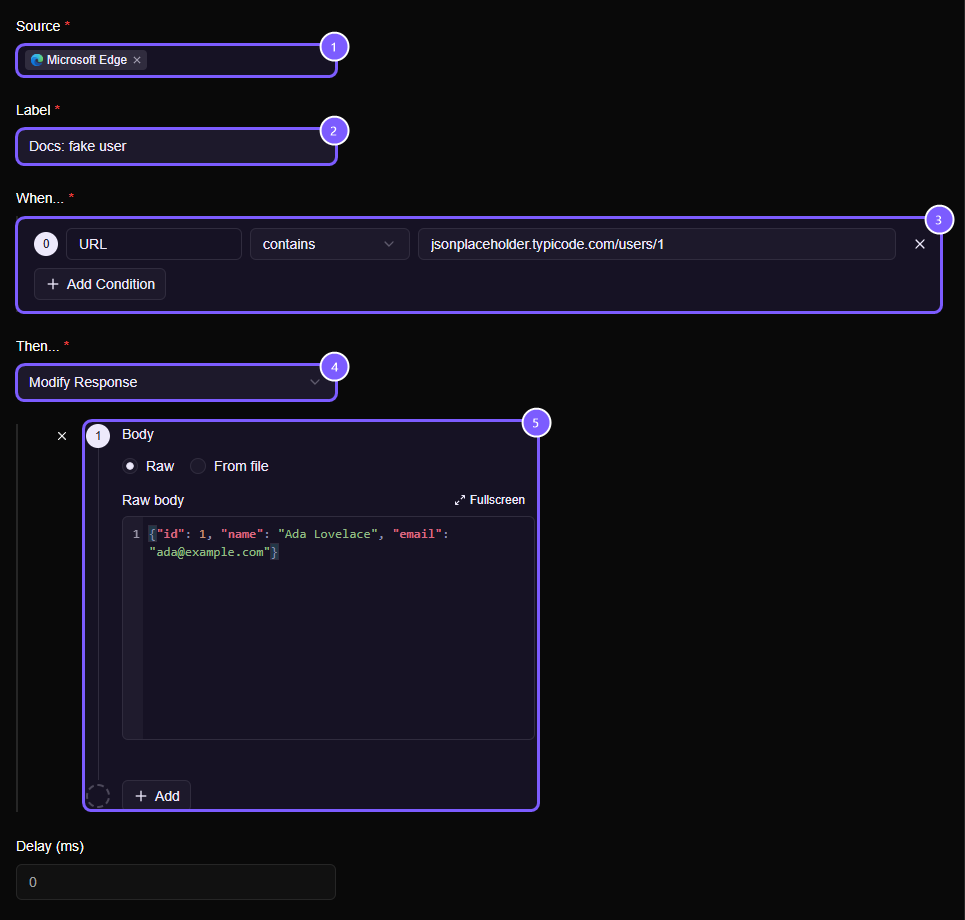Click the jsonplaceholder URL value field

(x=657, y=244)
